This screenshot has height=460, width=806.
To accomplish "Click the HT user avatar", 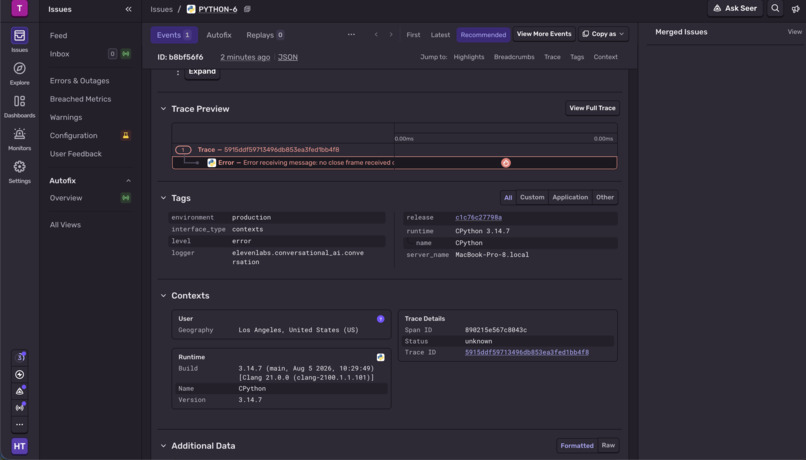I will [x=20, y=446].
